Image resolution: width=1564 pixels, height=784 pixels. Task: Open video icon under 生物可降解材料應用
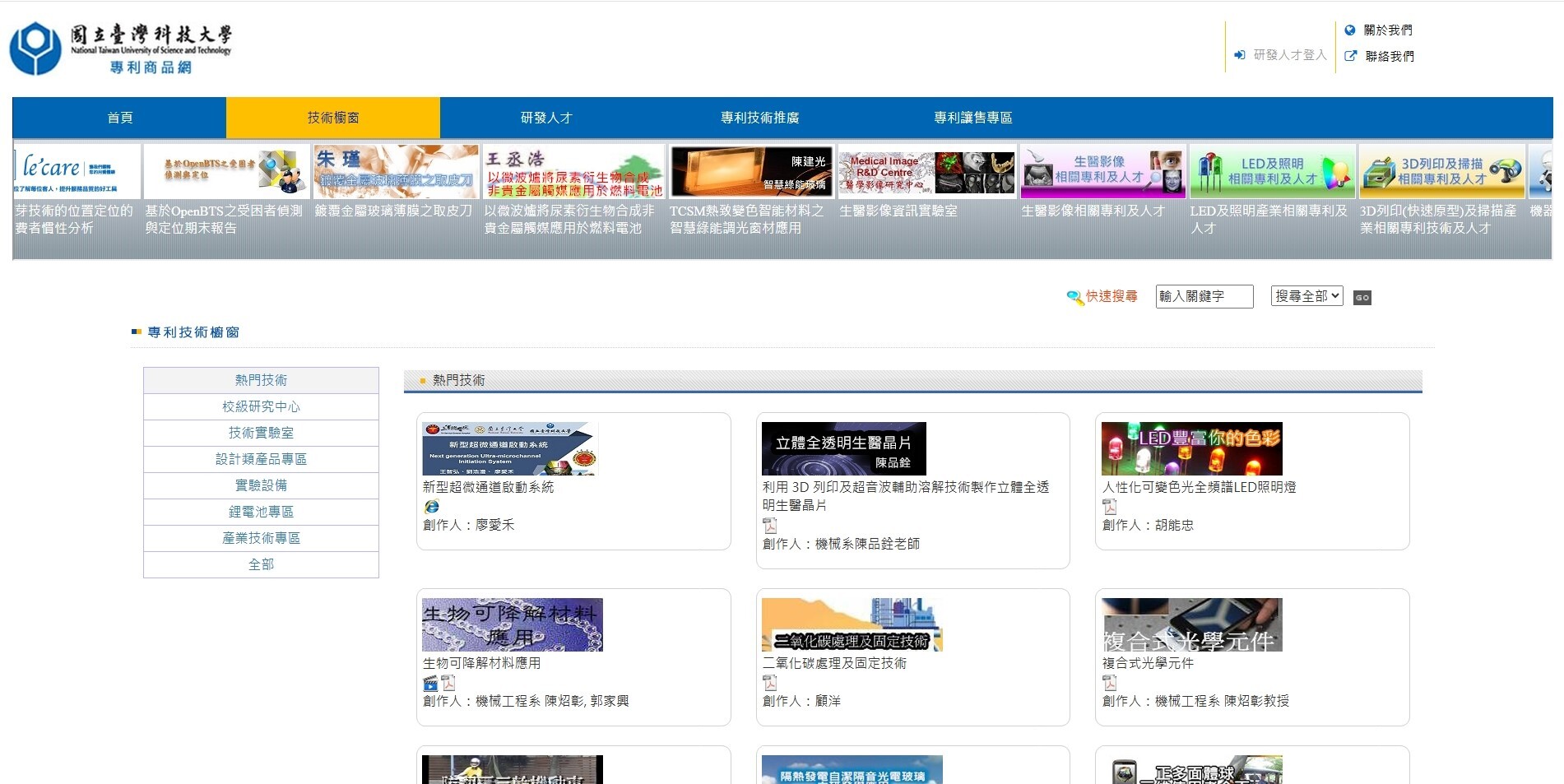pyautogui.click(x=430, y=683)
